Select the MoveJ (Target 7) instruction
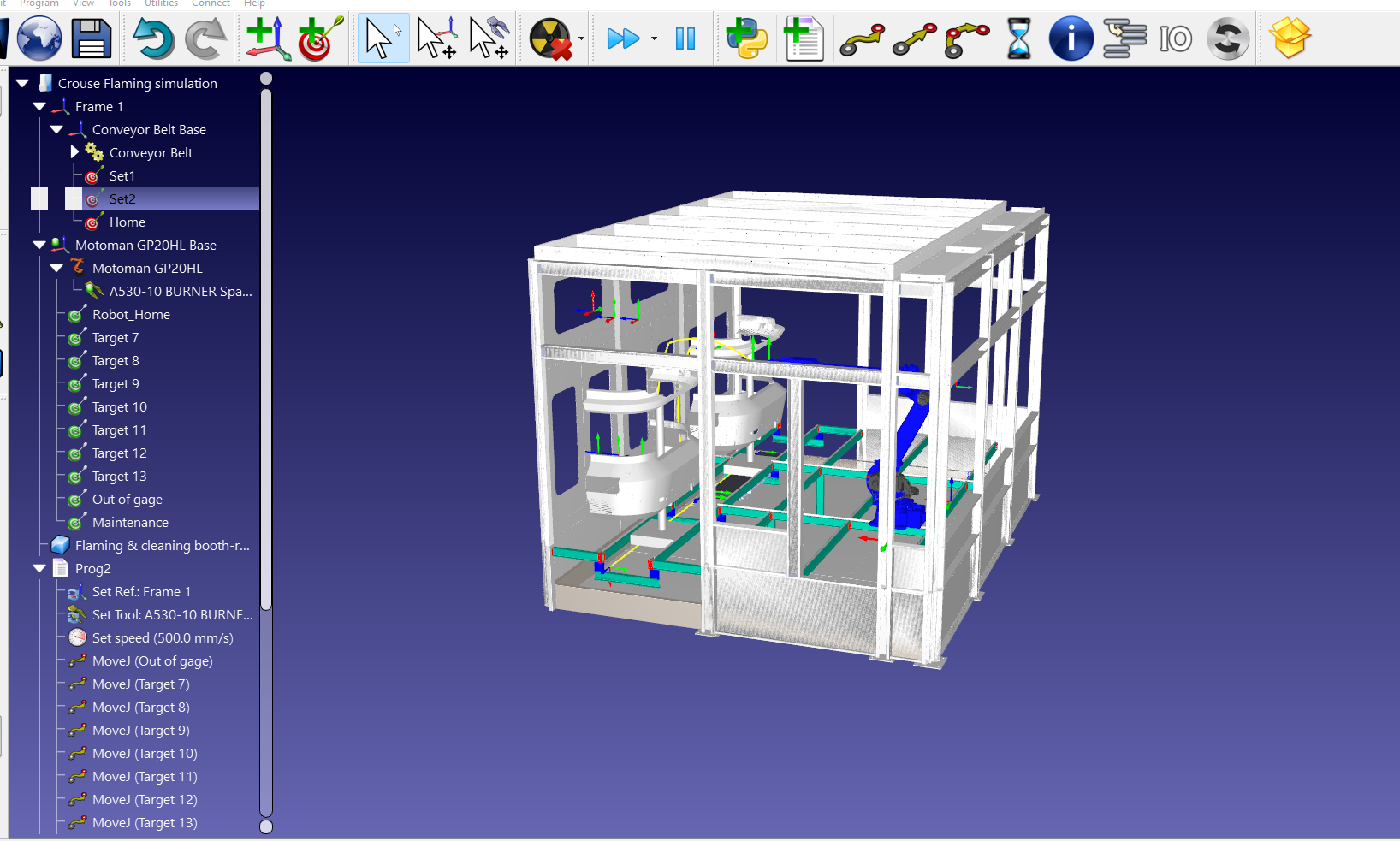 point(141,684)
